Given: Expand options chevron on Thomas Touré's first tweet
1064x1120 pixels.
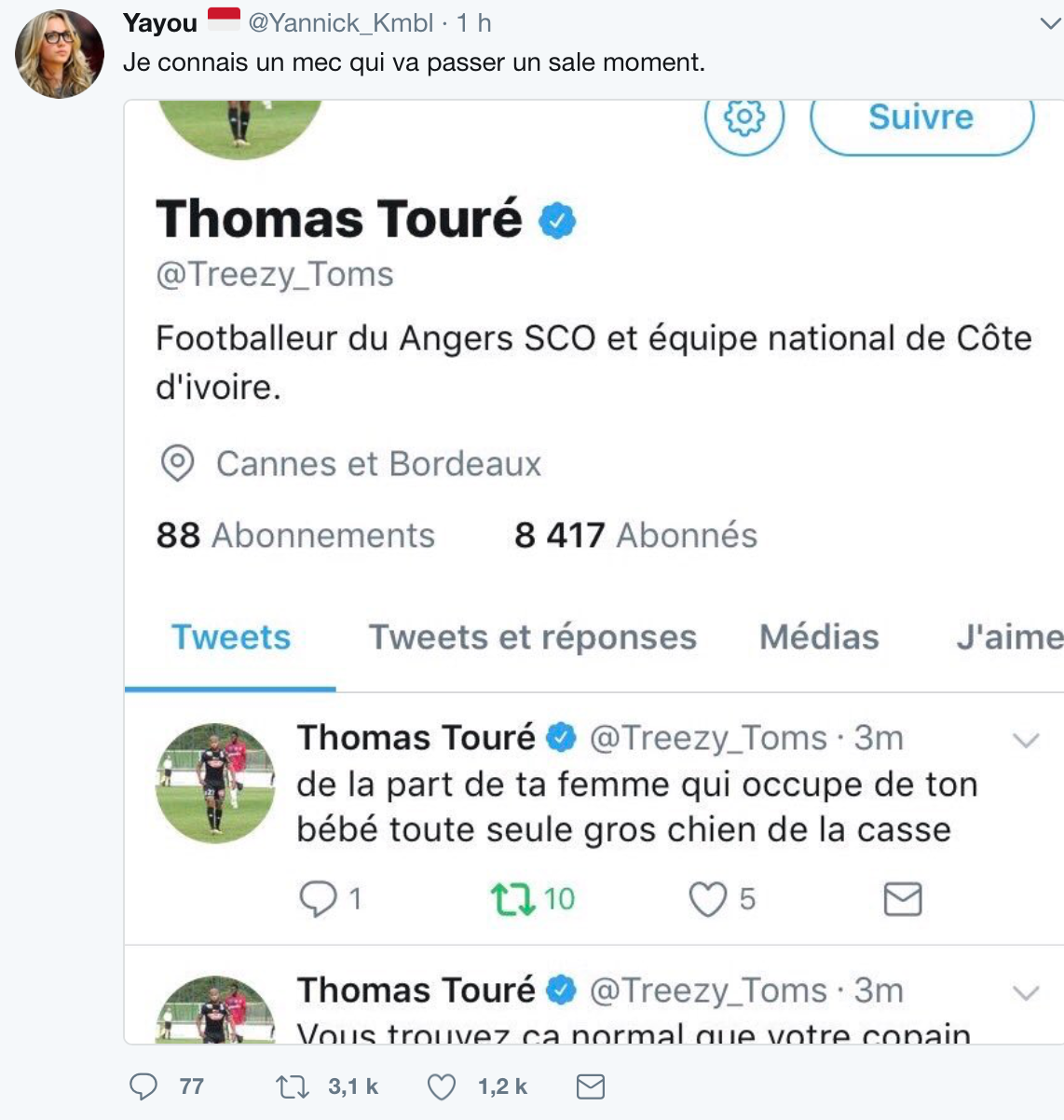Looking at the screenshot, I should [x=1025, y=741].
